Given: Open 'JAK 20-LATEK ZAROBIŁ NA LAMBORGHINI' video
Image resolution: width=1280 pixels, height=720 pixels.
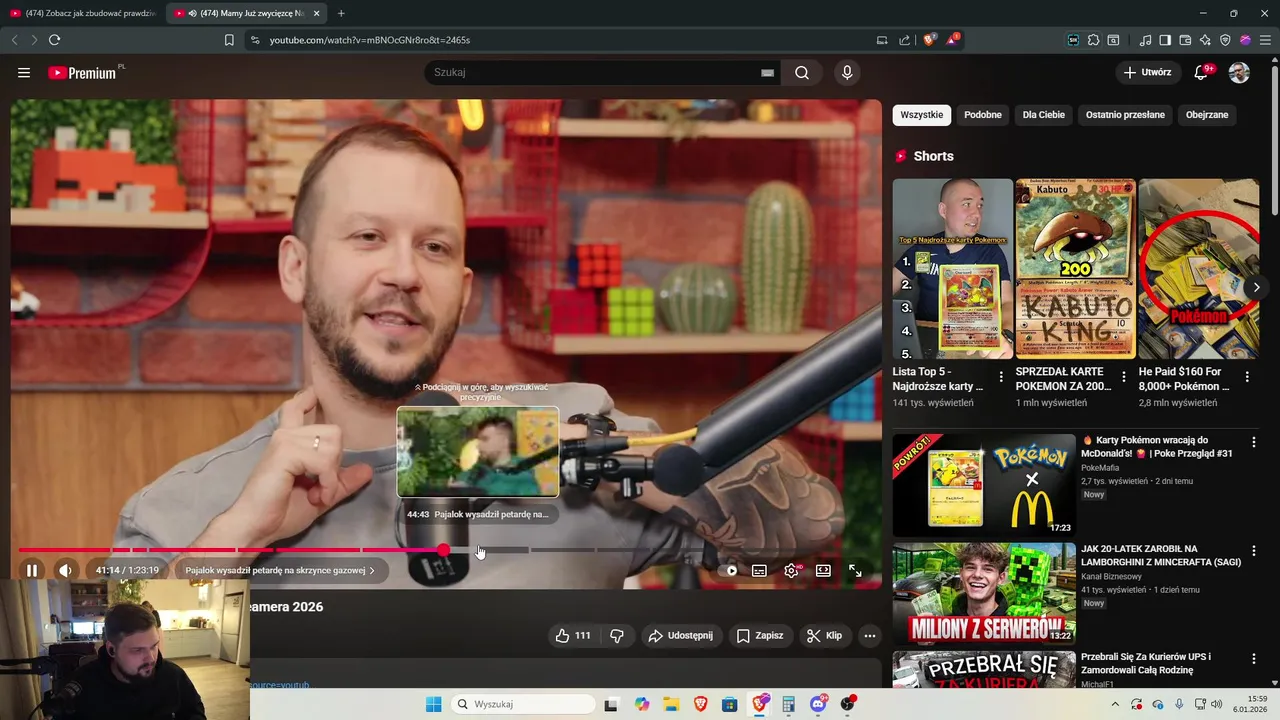Looking at the screenshot, I should (1161, 555).
